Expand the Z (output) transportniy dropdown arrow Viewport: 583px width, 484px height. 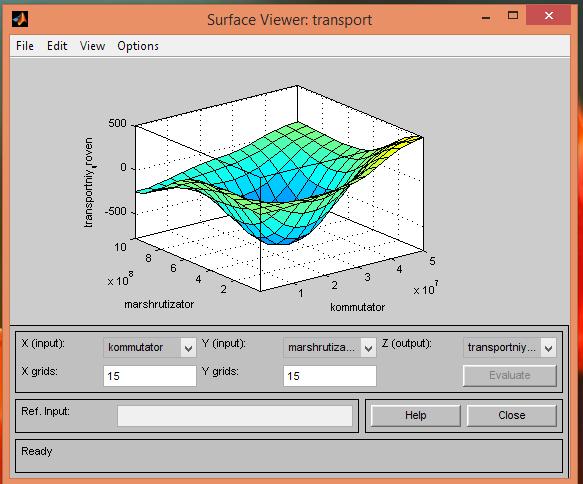(548, 348)
